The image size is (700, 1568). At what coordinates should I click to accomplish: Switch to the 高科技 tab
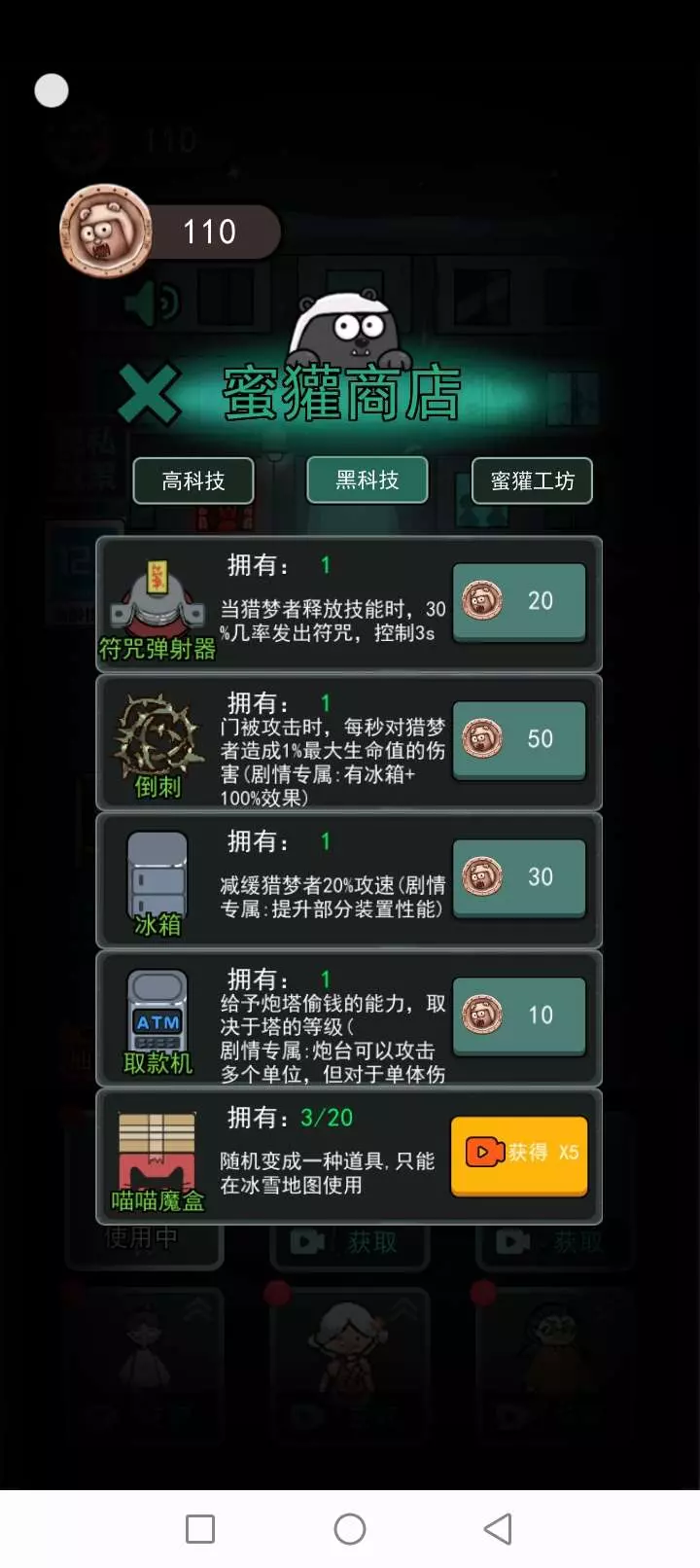click(193, 481)
